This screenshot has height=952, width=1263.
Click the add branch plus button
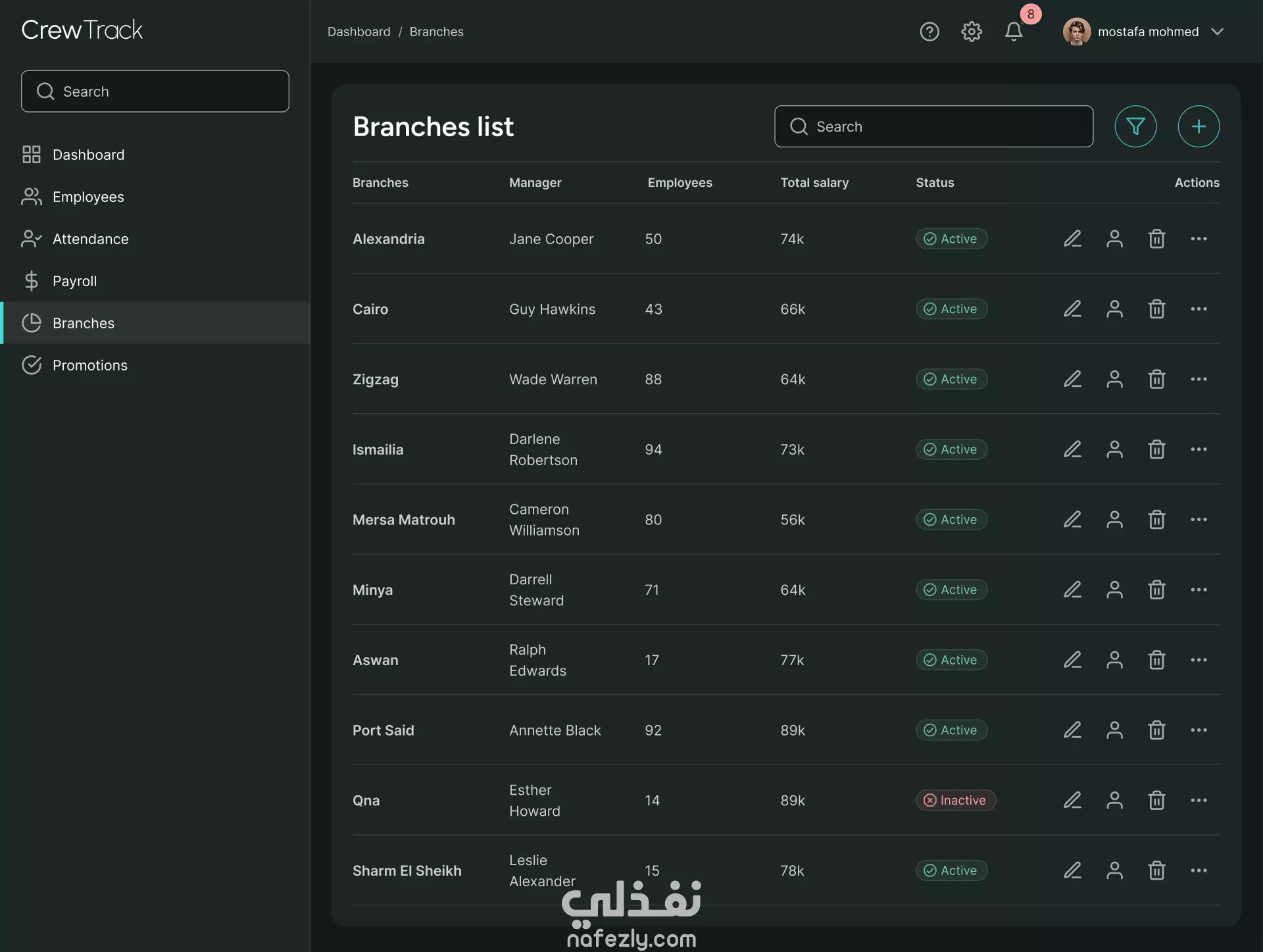(x=1198, y=126)
